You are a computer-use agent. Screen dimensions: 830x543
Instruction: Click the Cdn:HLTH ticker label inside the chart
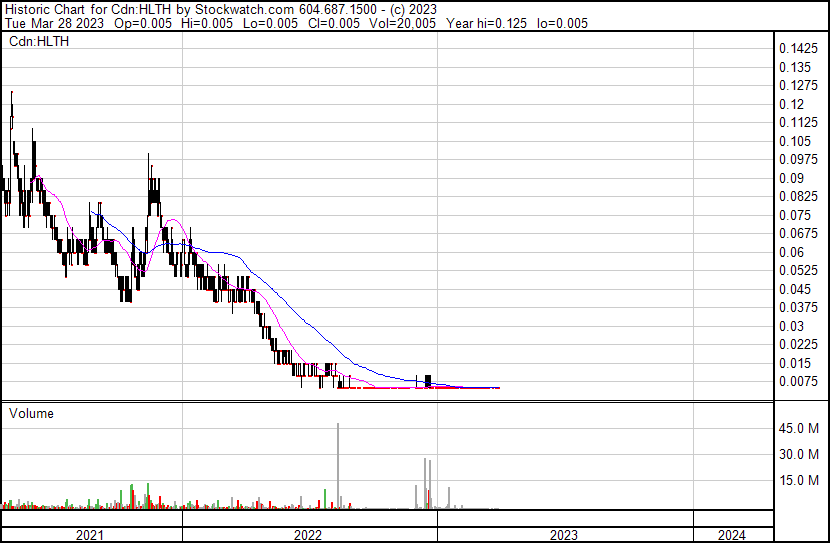click(36, 41)
